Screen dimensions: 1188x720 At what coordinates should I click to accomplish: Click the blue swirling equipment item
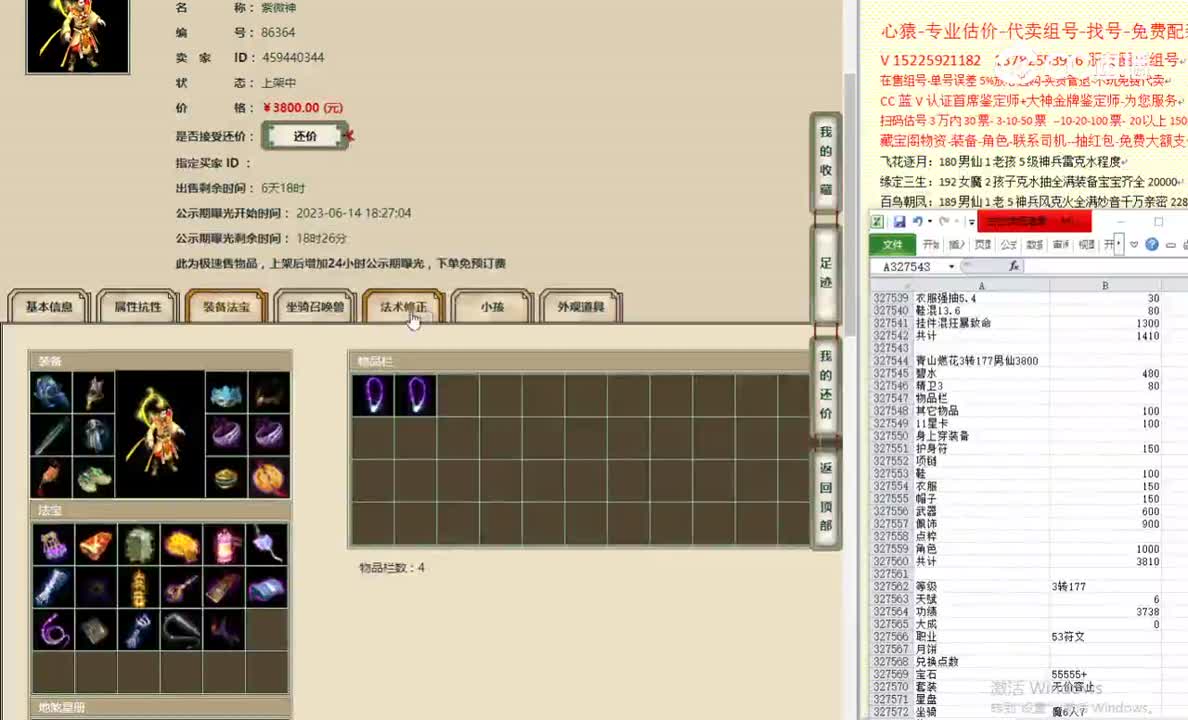[x=52, y=392]
